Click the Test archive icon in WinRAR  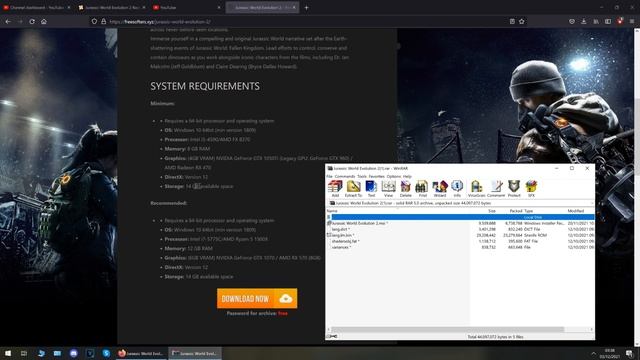(371, 189)
